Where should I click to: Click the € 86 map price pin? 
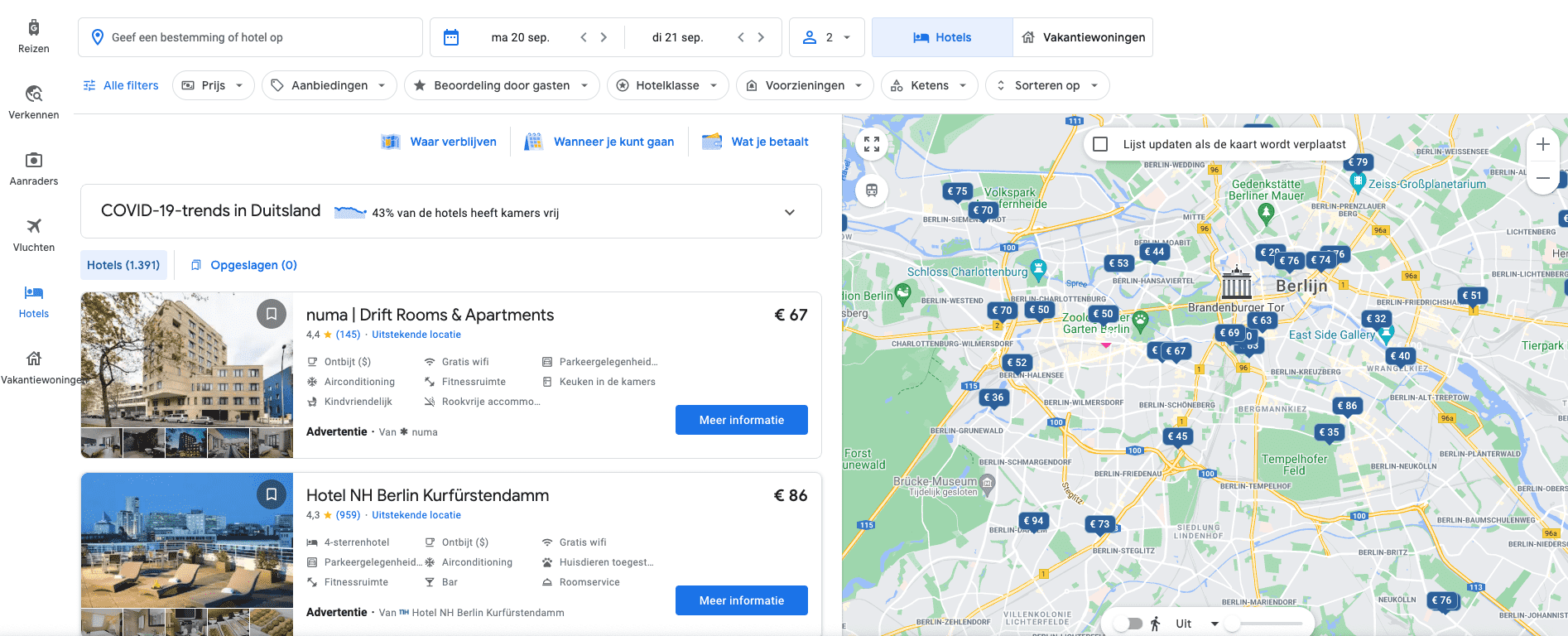click(x=1347, y=406)
